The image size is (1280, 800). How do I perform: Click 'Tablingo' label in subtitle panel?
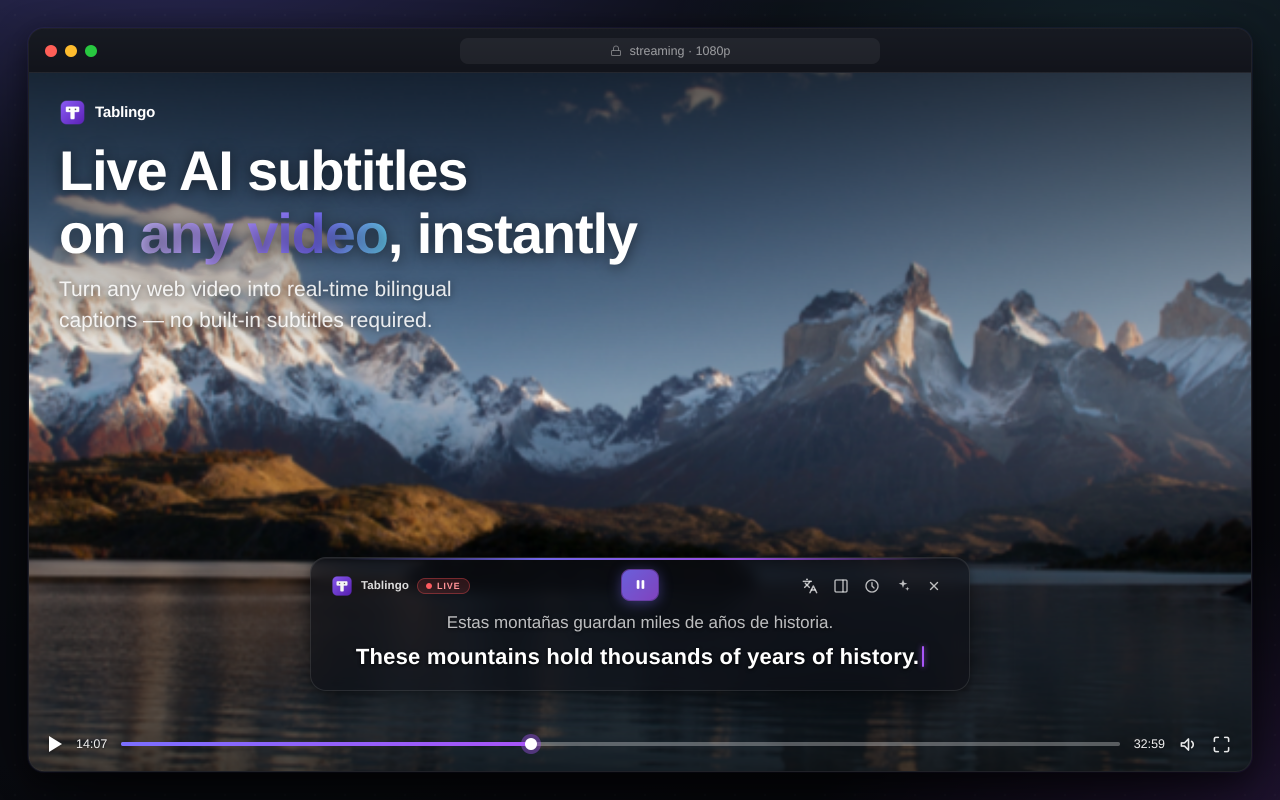click(x=385, y=585)
